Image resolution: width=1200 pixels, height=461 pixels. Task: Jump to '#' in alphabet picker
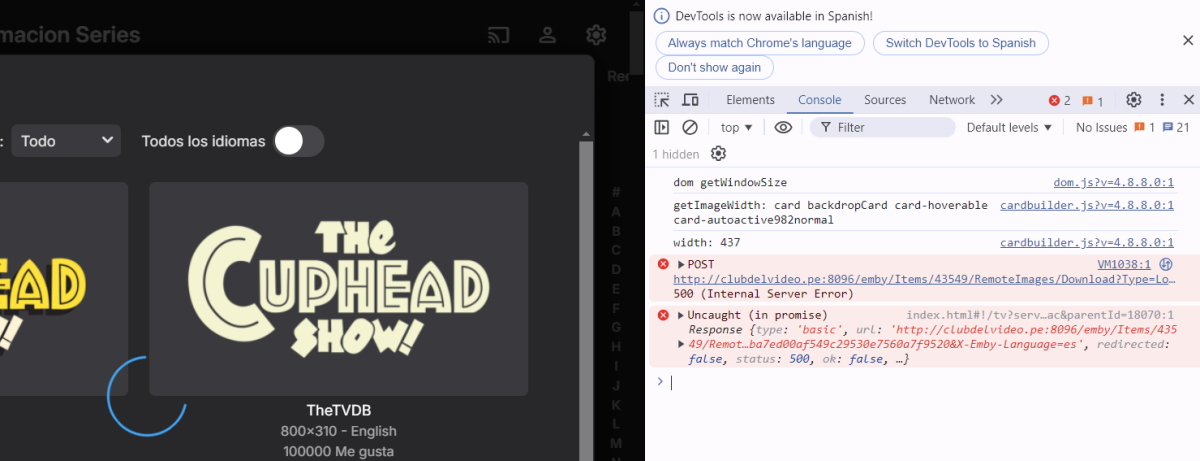click(616, 192)
